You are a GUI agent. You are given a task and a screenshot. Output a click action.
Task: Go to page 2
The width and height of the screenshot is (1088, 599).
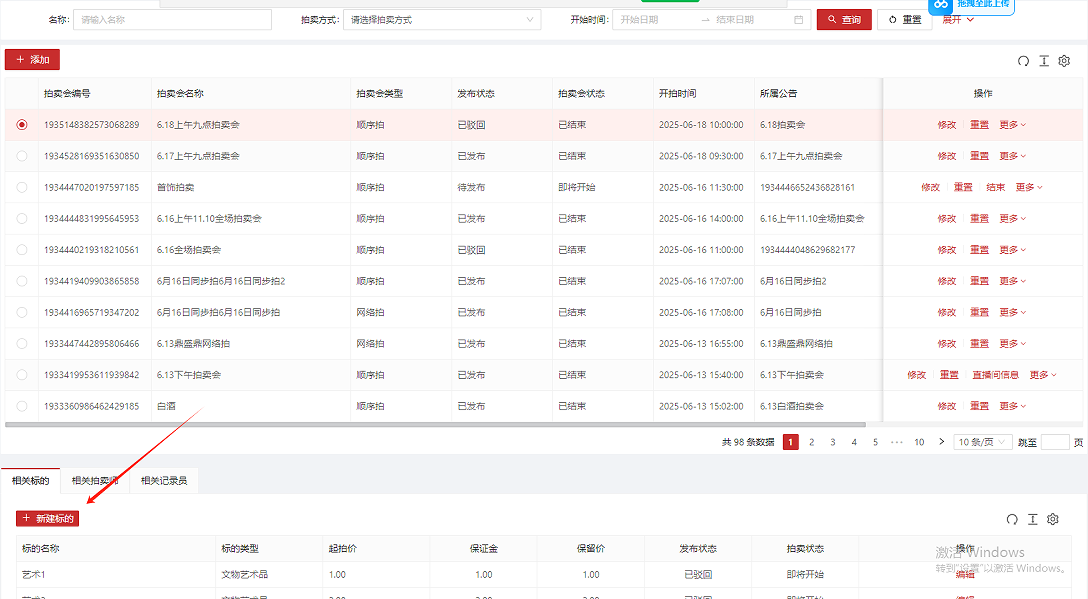pos(811,442)
